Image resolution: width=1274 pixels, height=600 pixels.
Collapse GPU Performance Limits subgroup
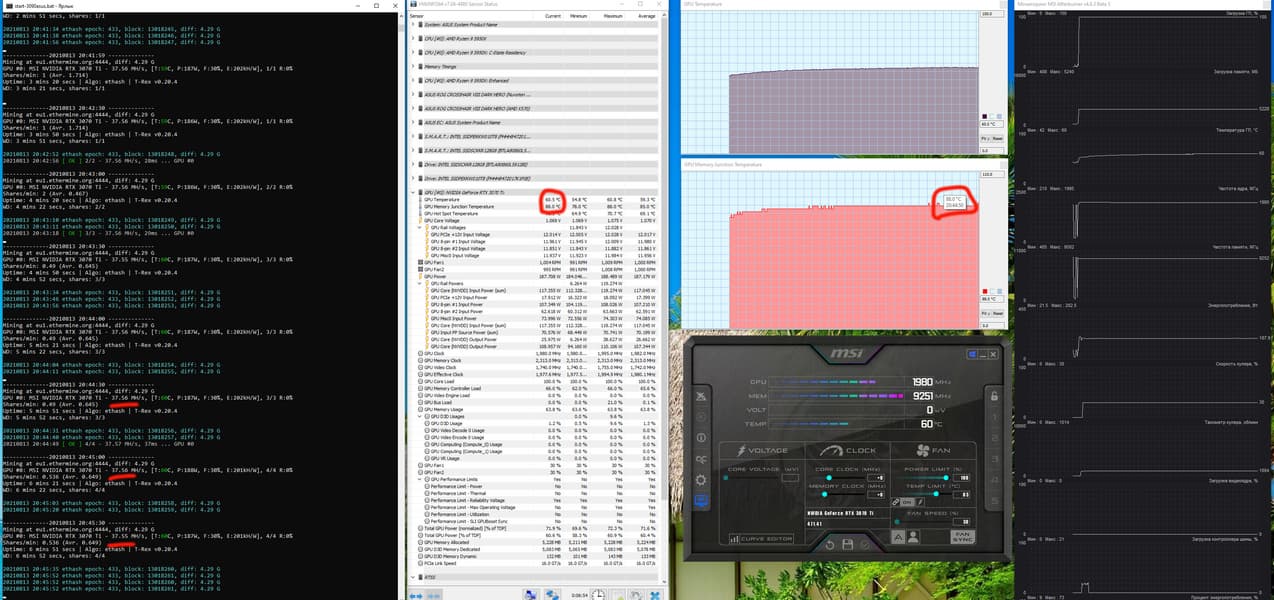[x=420, y=479]
